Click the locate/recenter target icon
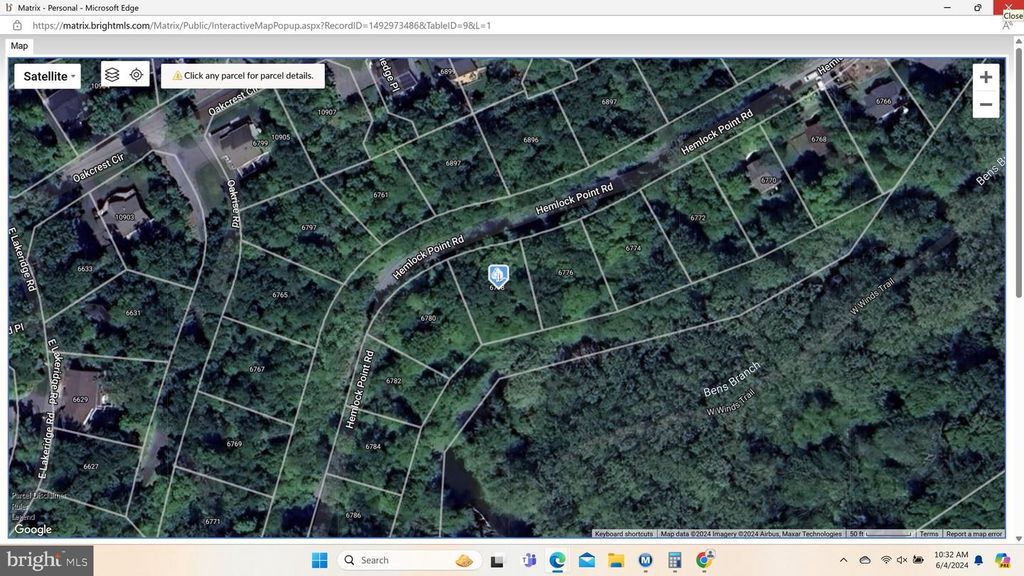The width and height of the screenshot is (1024, 576). tap(137, 75)
